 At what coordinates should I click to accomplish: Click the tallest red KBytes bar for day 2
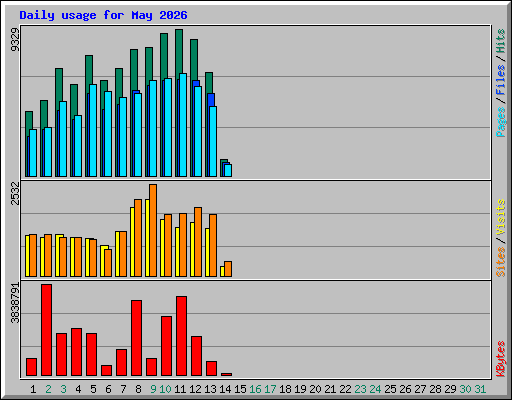click(46, 330)
